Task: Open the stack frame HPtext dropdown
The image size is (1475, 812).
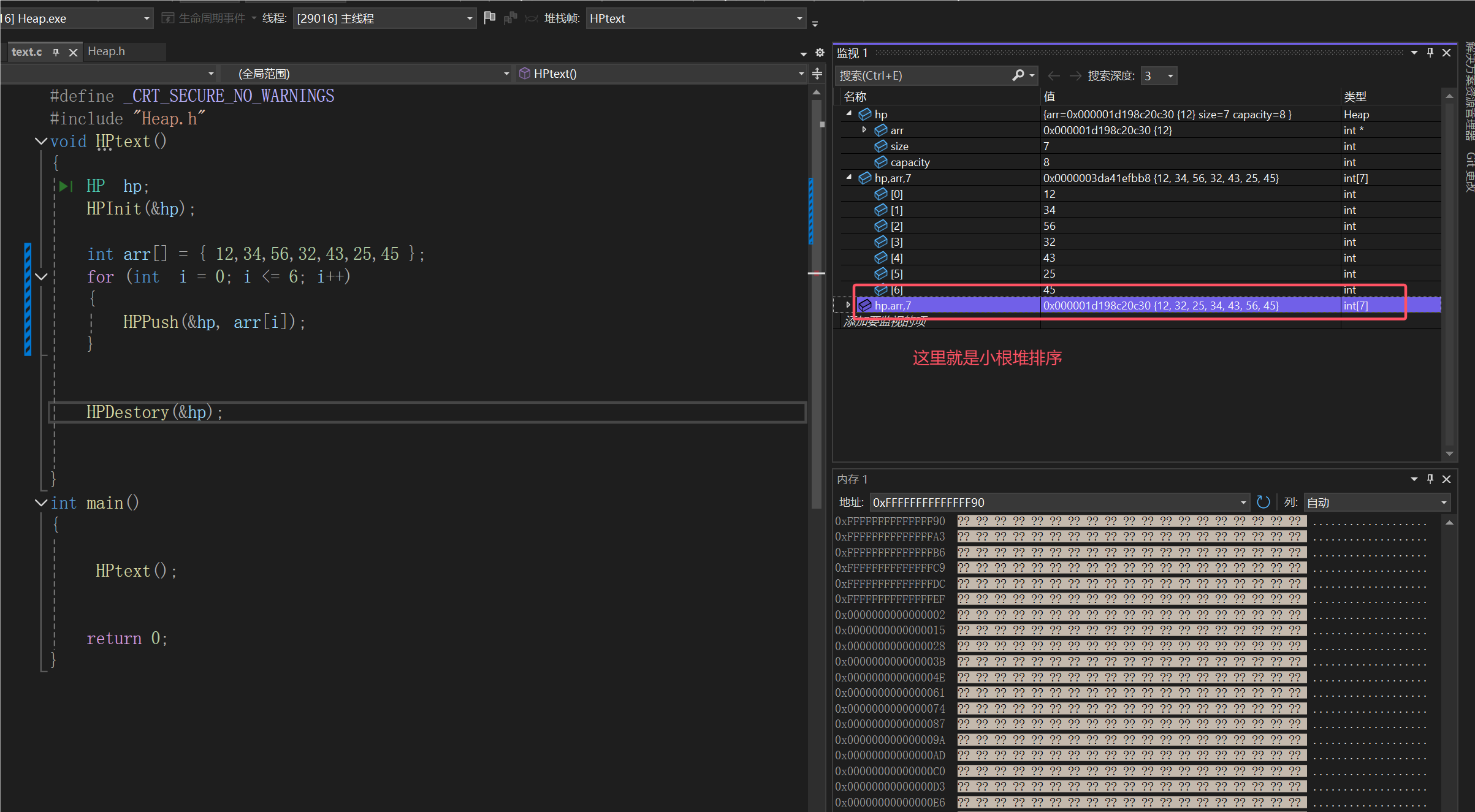Action: tap(799, 18)
